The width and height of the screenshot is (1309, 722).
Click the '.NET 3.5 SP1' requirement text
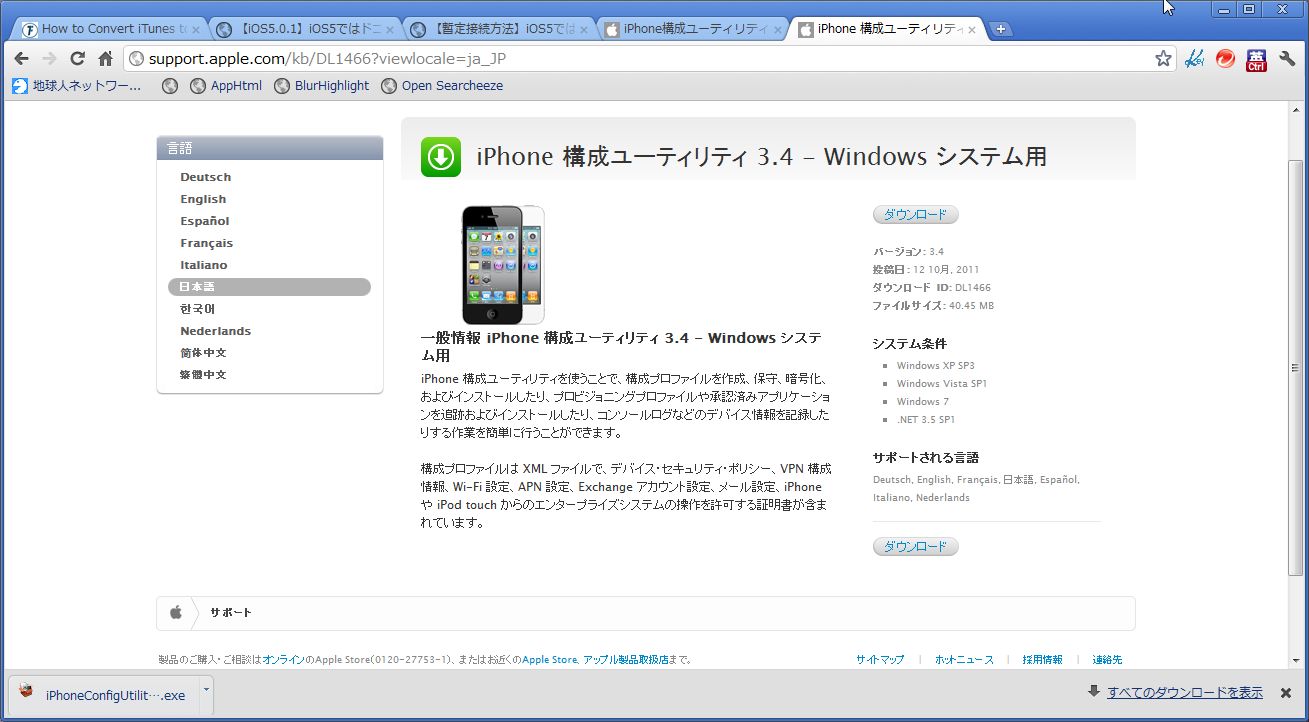click(926, 420)
